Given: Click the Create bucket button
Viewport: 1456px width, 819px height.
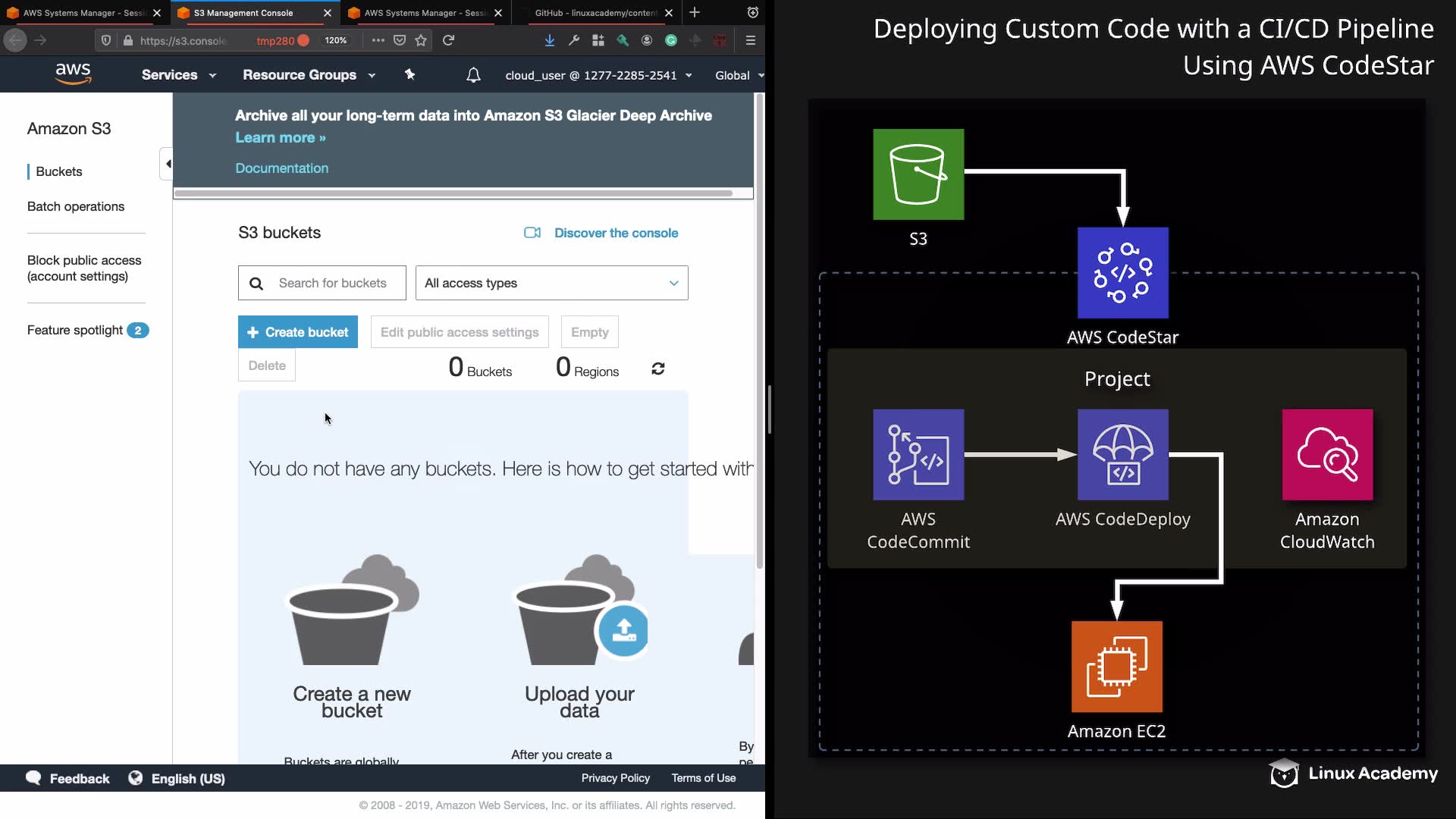Looking at the screenshot, I should (x=297, y=332).
